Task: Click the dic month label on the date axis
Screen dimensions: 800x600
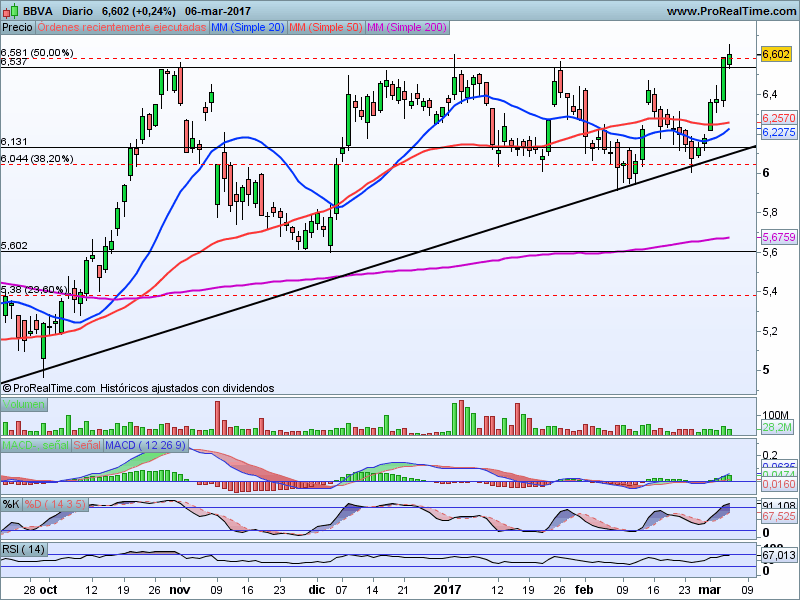Action: point(316,590)
